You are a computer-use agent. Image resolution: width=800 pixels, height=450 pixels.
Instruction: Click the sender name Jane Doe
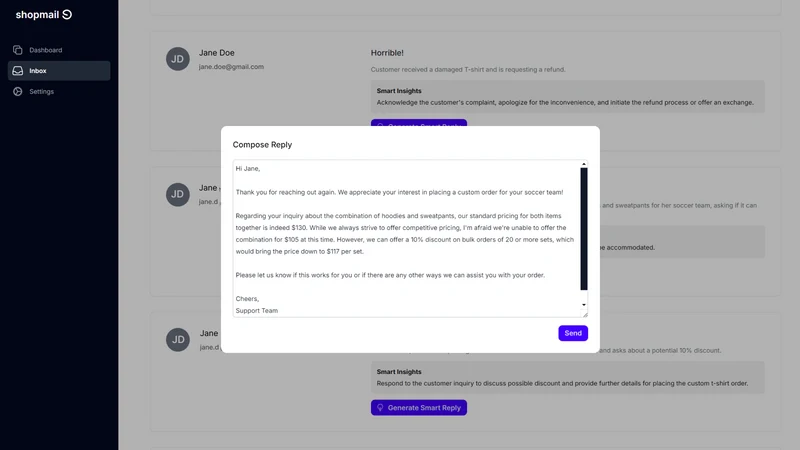tap(217, 53)
